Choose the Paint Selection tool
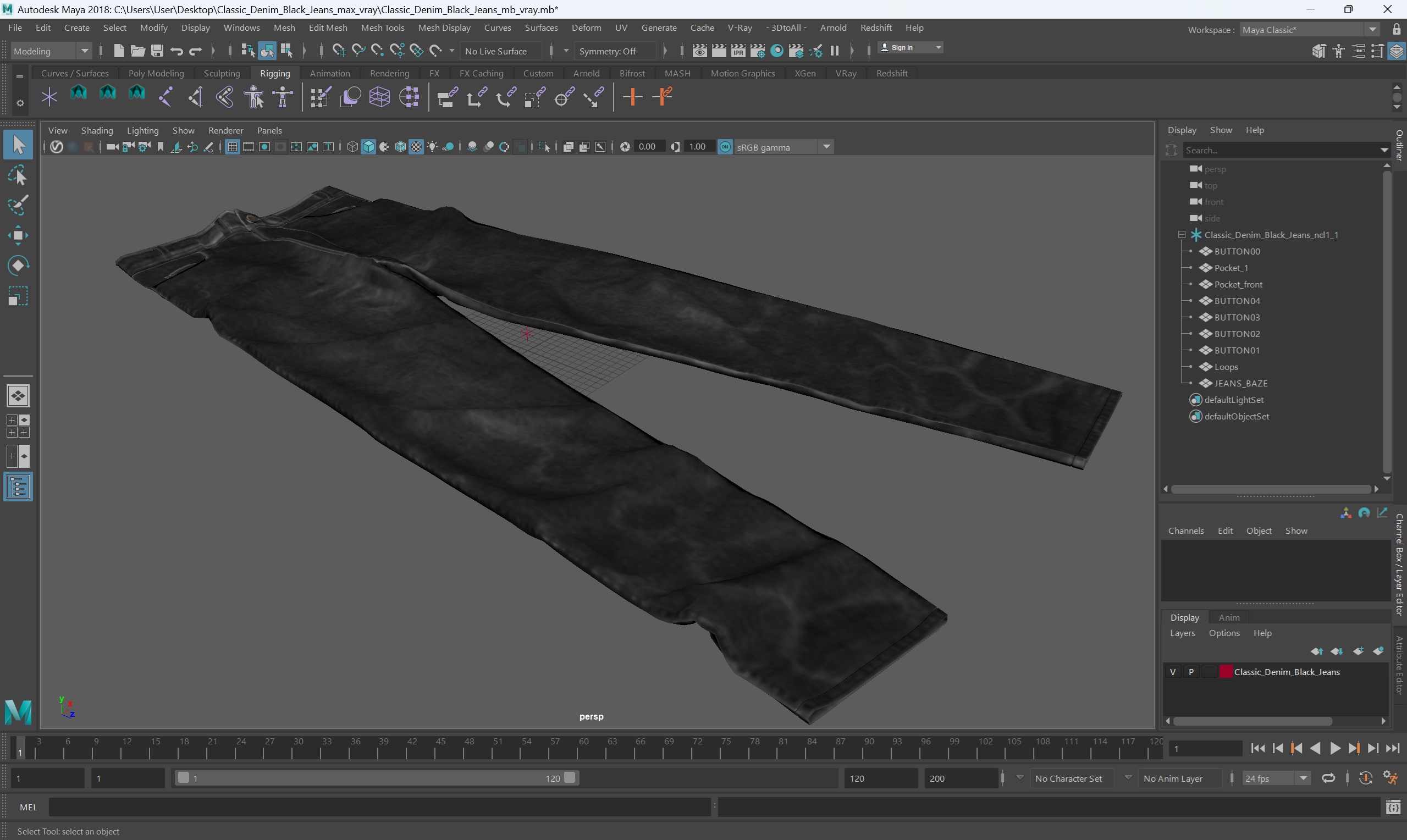This screenshot has height=840, width=1407. (x=18, y=205)
